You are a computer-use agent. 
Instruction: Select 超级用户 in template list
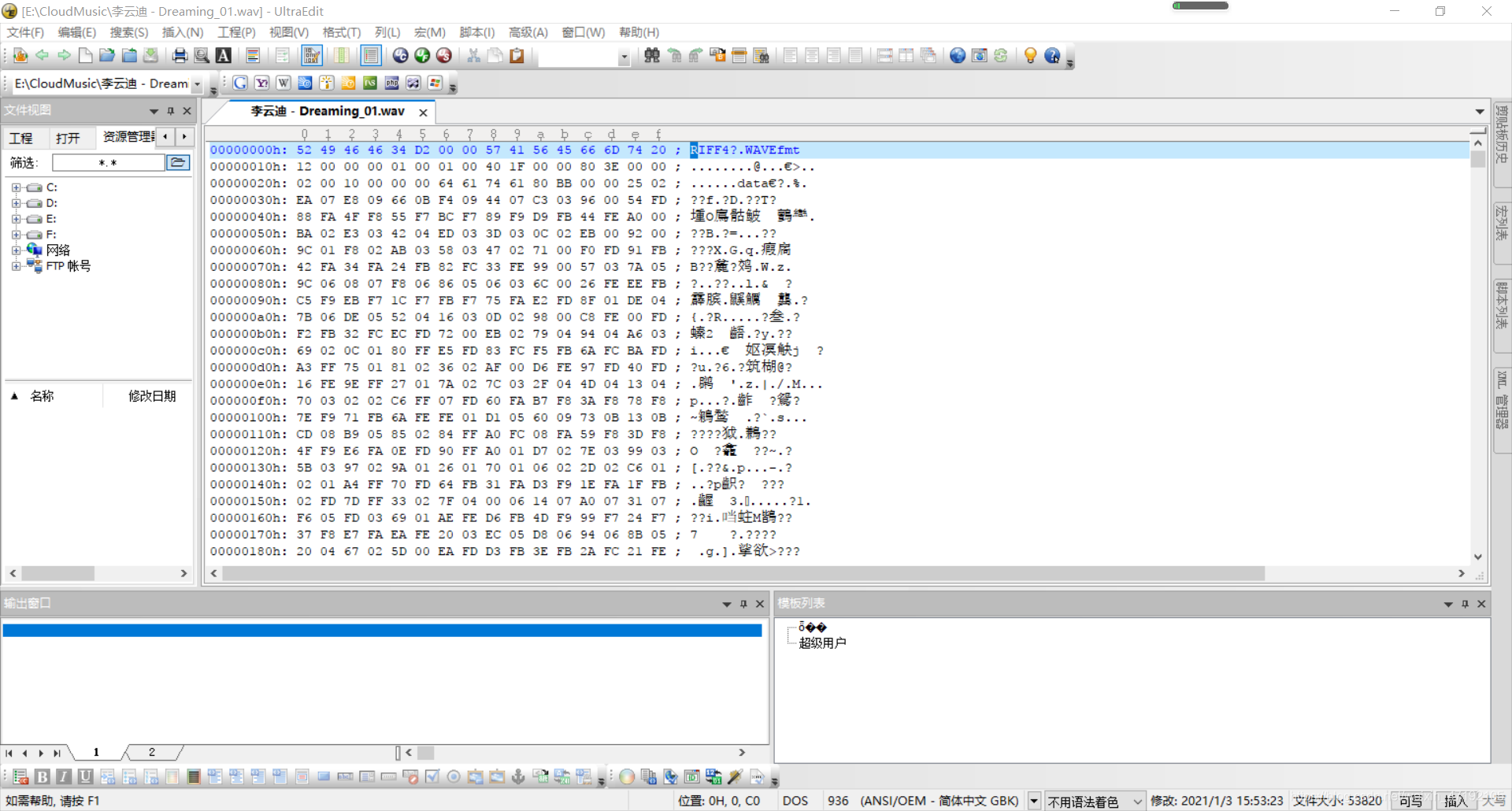[x=822, y=643]
